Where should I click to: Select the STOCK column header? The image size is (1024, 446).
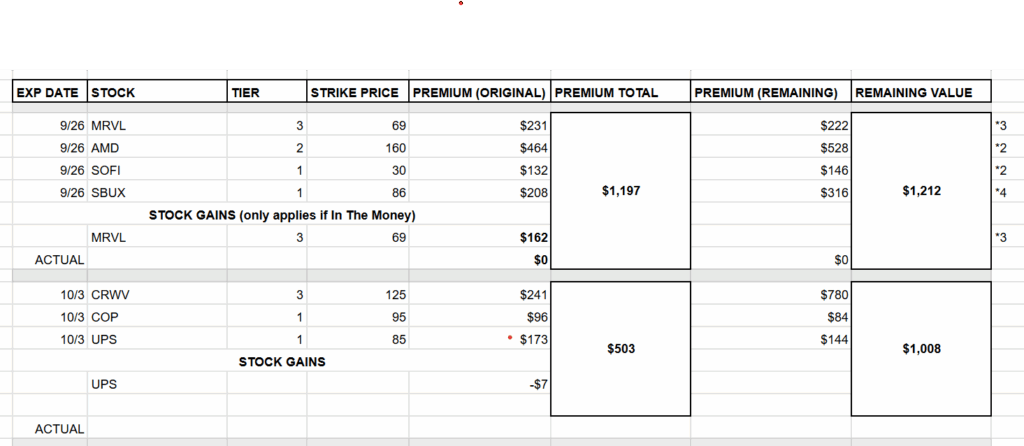(x=157, y=92)
